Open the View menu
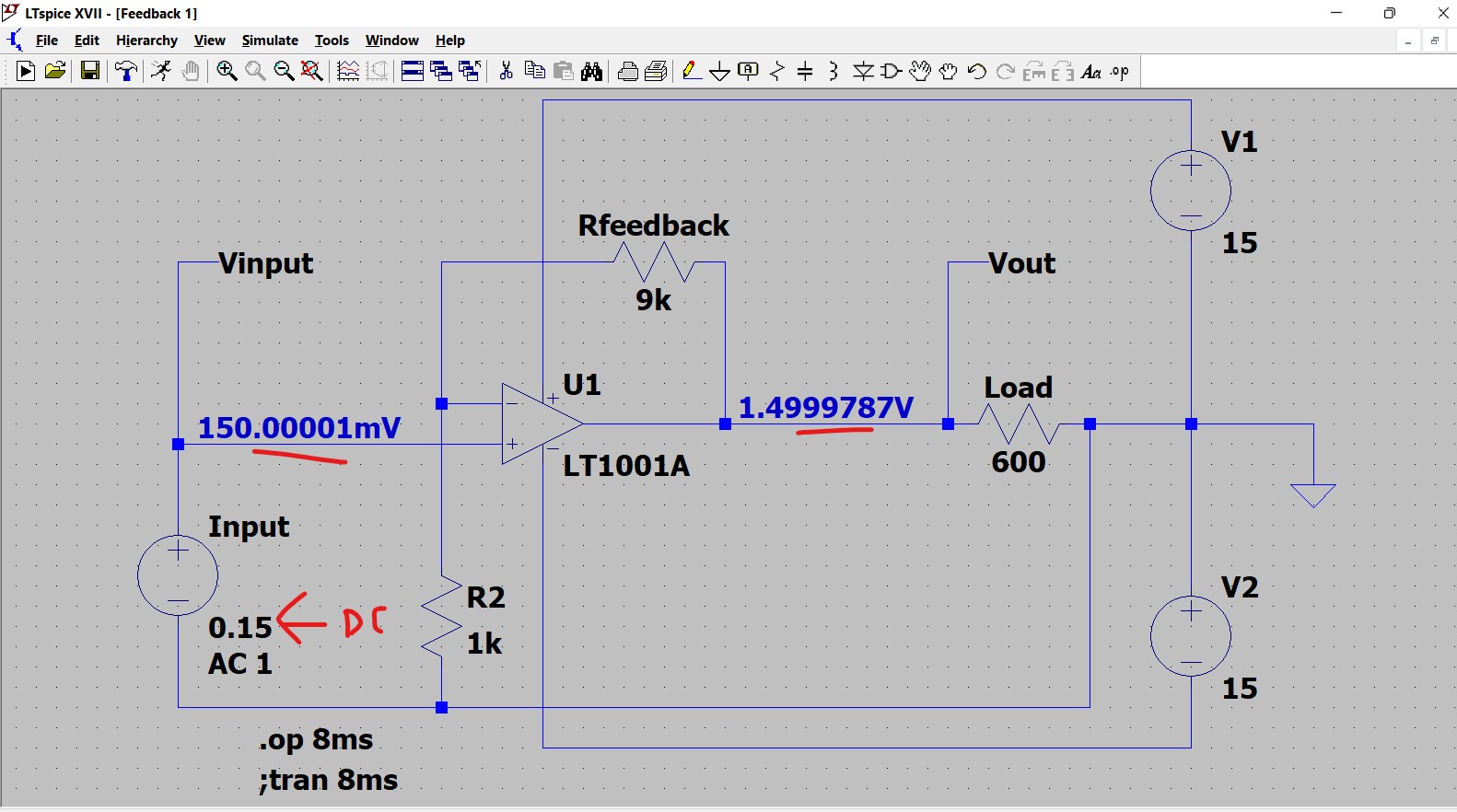Screen dimensions: 1457x812 [x=209, y=41]
